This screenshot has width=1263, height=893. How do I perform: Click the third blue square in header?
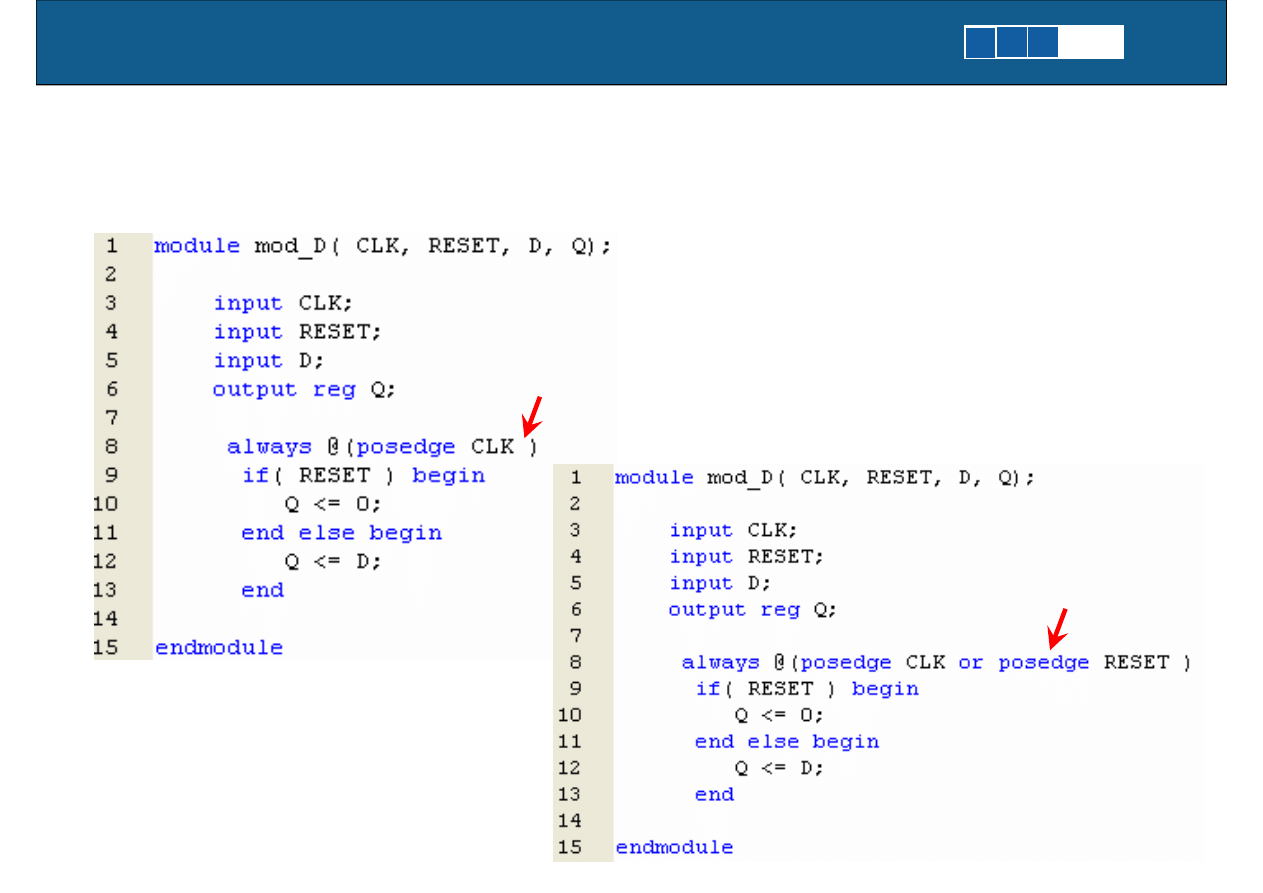[x=1043, y=42]
